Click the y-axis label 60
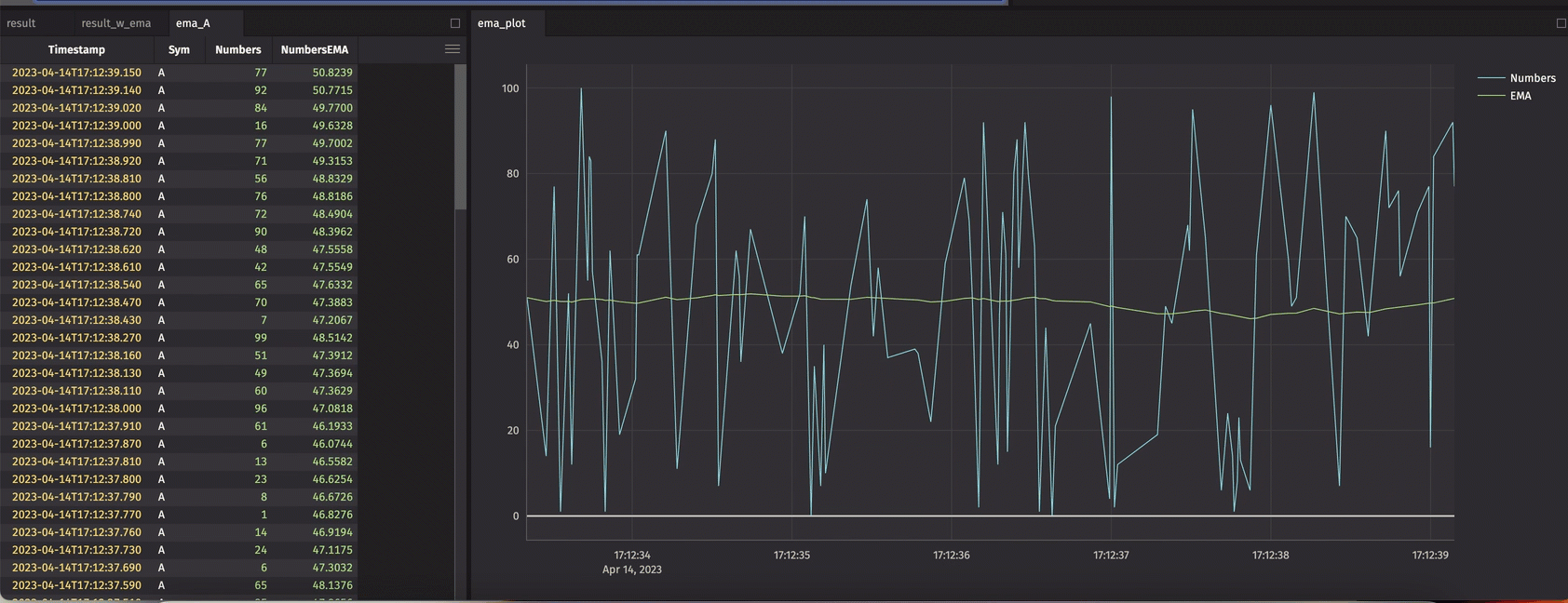This screenshot has width=1568, height=603. tap(513, 260)
